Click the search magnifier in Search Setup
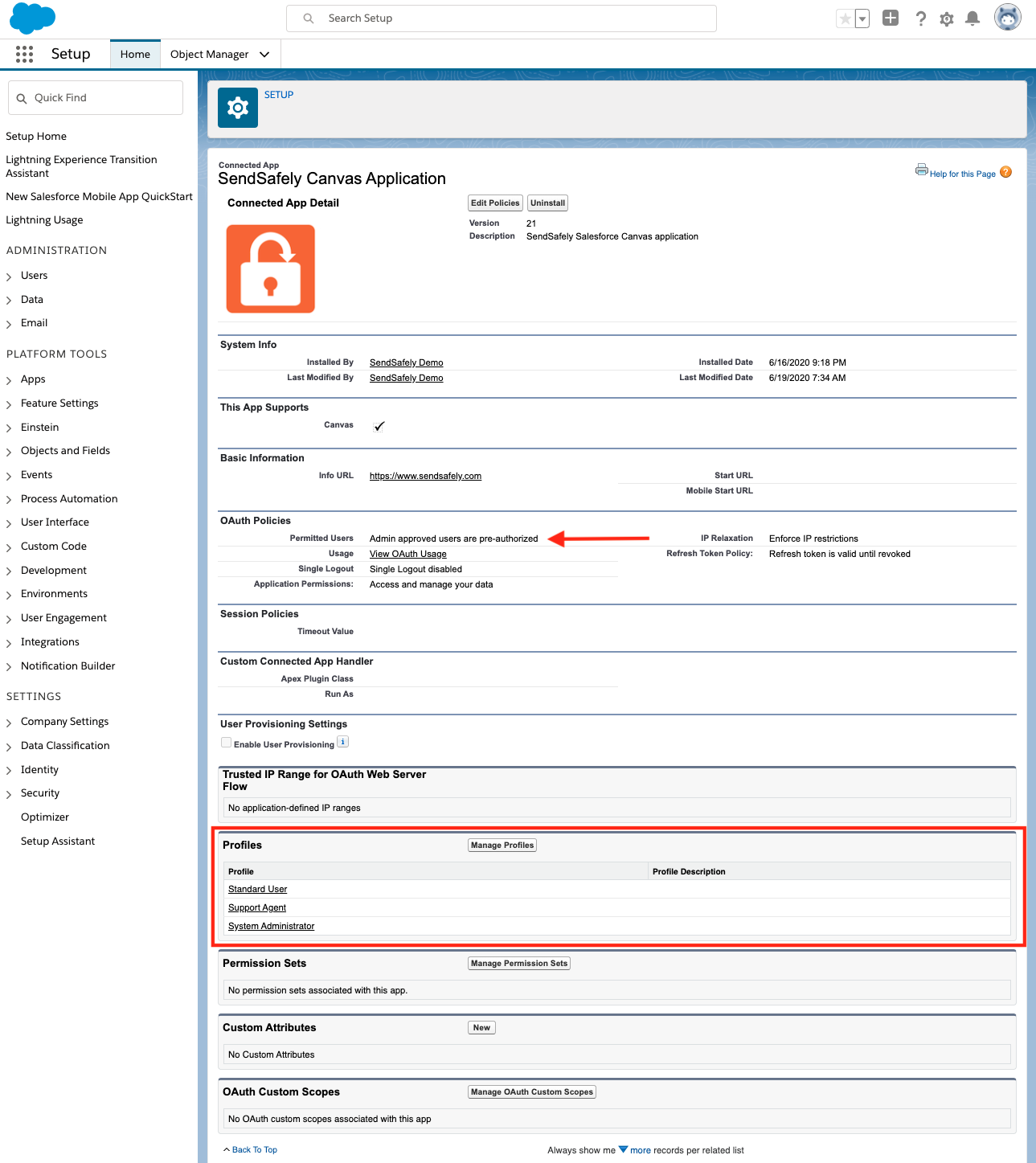 click(309, 18)
